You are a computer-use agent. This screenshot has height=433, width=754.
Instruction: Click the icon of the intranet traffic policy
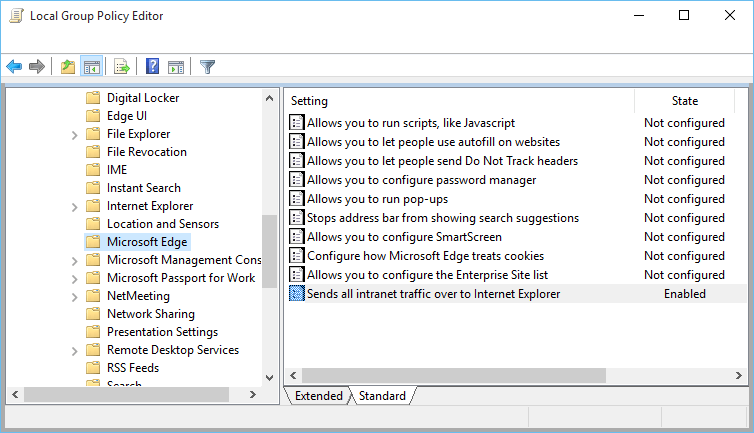point(297,293)
